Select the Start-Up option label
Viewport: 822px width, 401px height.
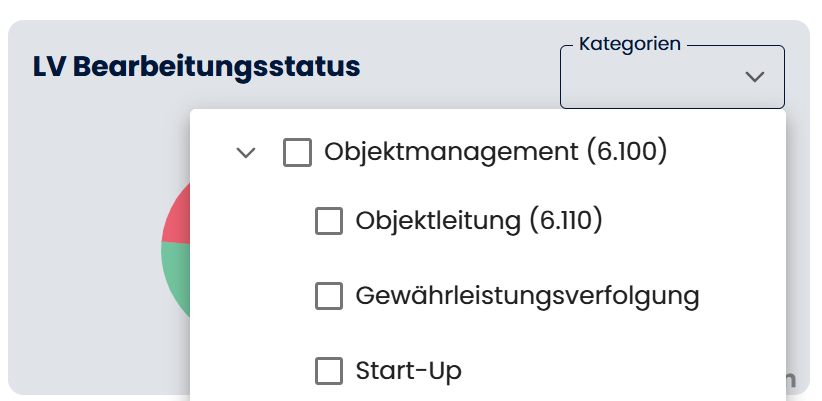(x=408, y=371)
